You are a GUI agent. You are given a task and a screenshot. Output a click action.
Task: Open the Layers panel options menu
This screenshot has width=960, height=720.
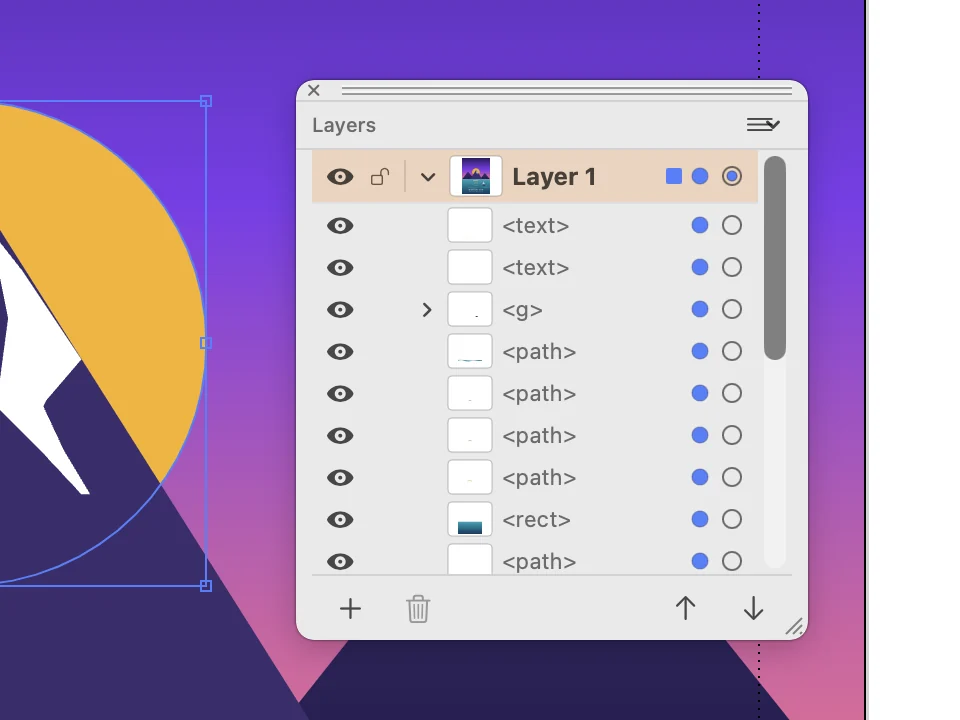(x=763, y=125)
